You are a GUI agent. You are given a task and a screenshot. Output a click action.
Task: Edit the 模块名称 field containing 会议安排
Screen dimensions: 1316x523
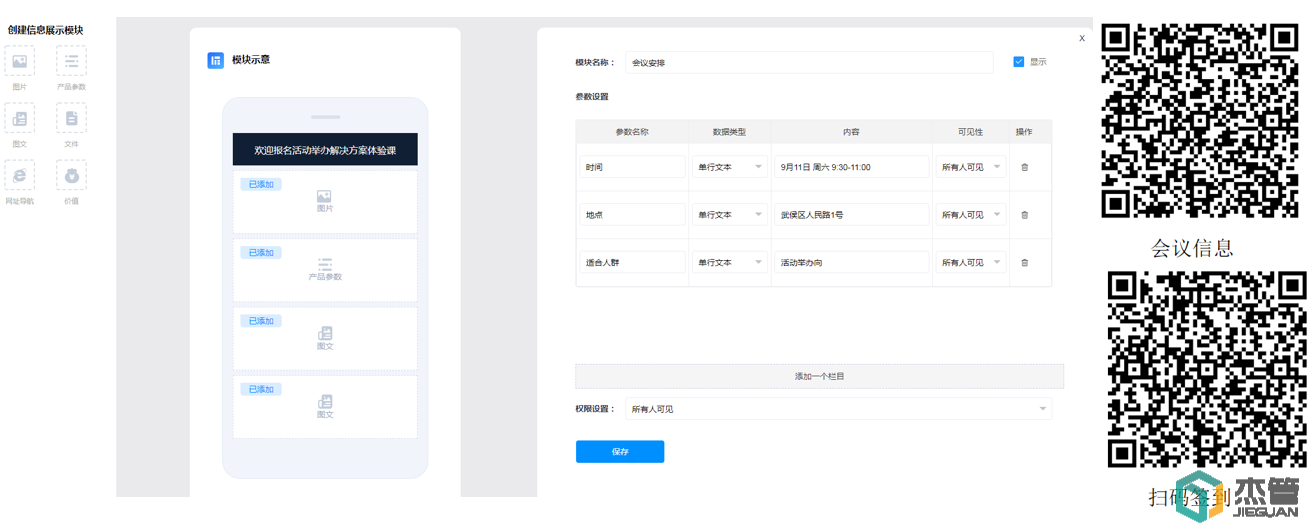809,62
